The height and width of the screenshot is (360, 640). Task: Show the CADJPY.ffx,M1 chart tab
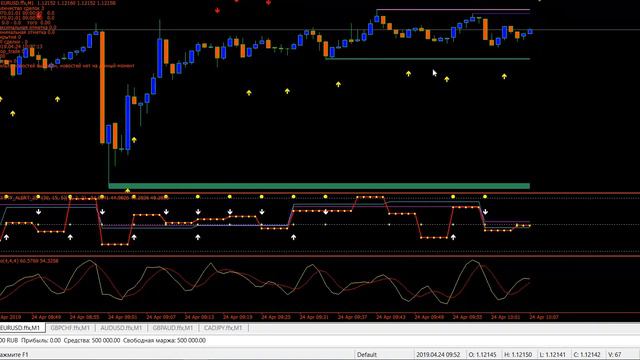(223, 328)
